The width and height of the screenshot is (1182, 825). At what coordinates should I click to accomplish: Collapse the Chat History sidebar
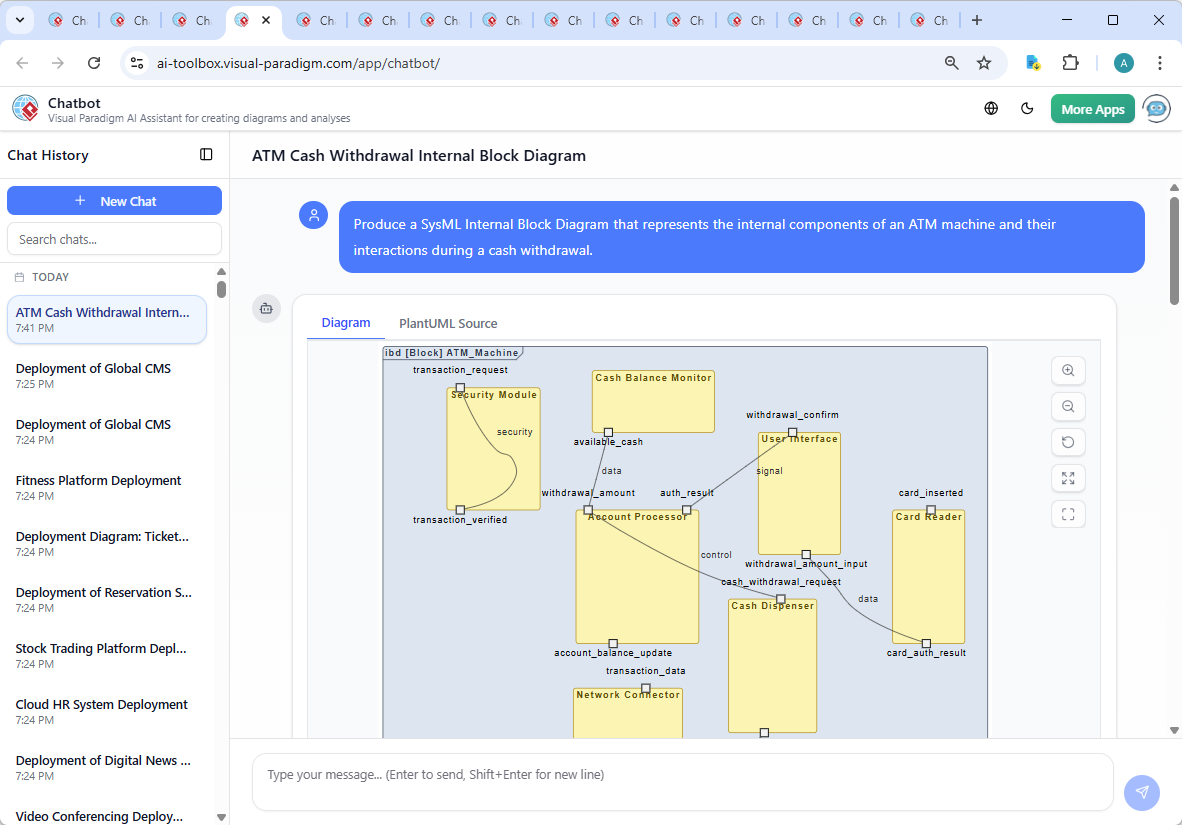coord(206,154)
